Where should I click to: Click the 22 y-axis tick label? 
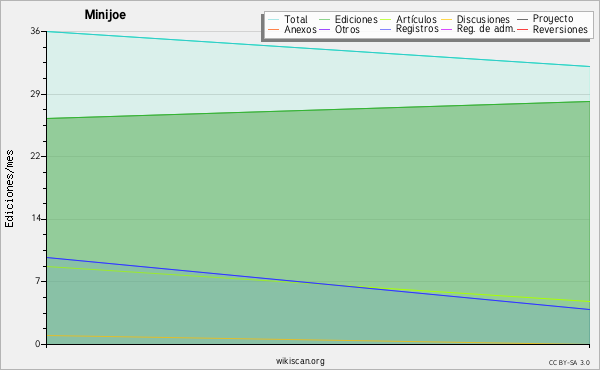(35, 156)
